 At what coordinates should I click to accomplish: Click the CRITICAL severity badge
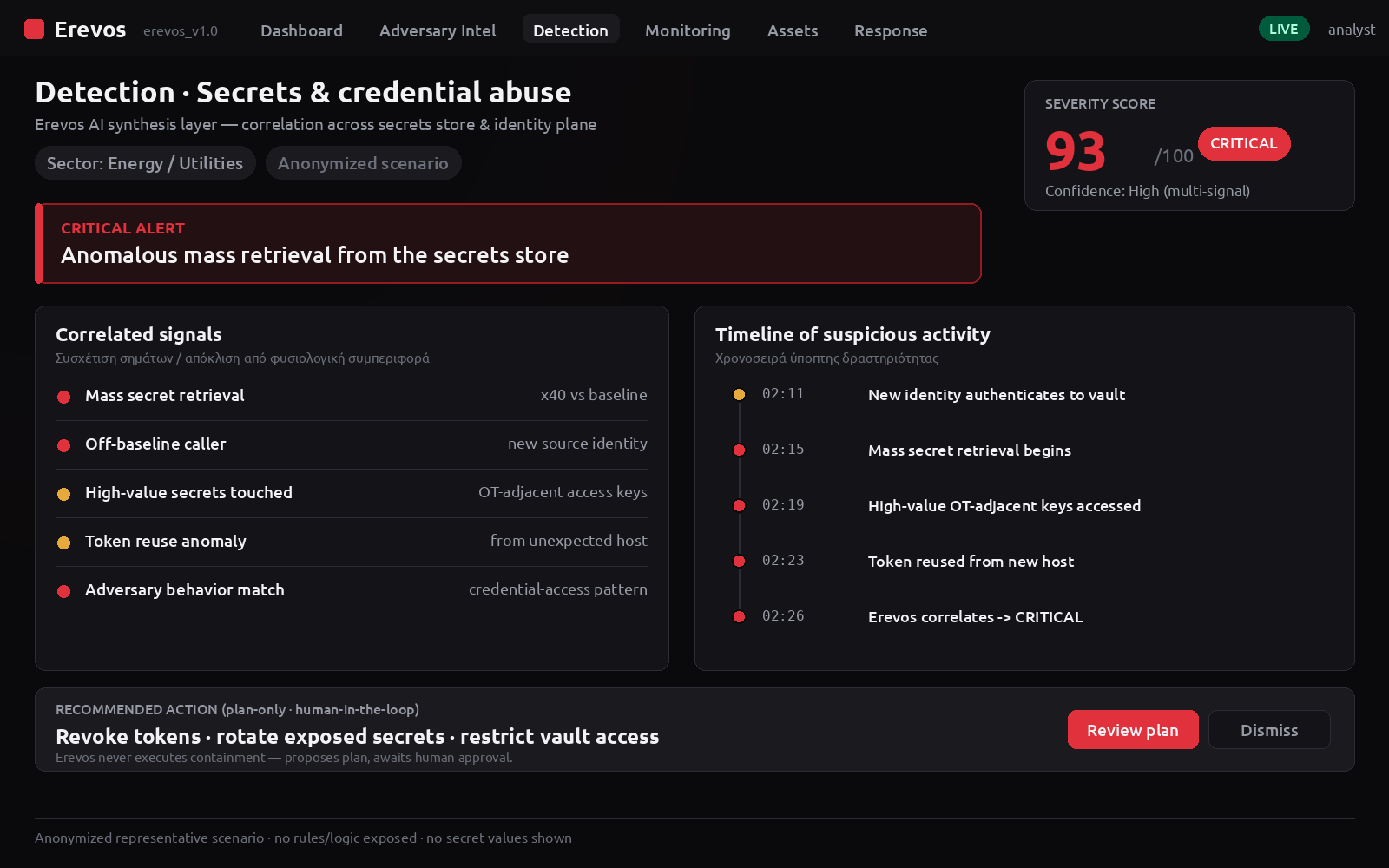(x=1243, y=143)
